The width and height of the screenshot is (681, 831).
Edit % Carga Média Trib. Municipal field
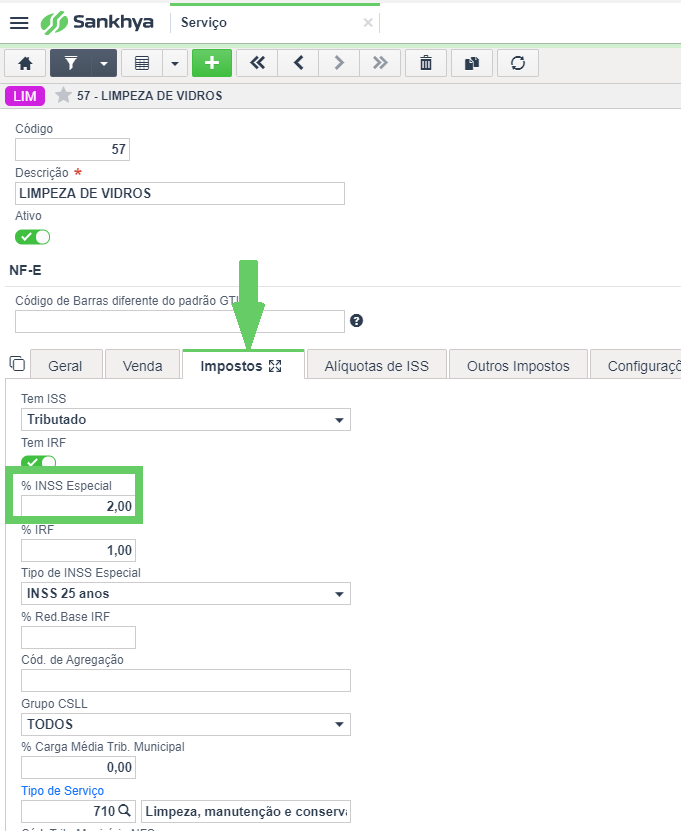(x=78, y=767)
